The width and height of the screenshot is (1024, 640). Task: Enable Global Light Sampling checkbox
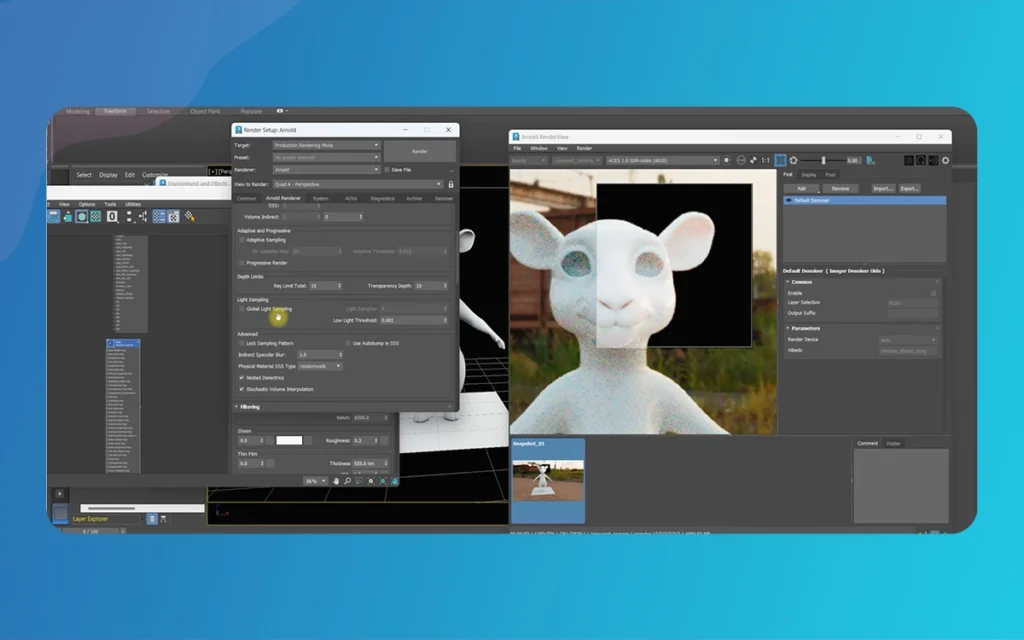tap(241, 309)
